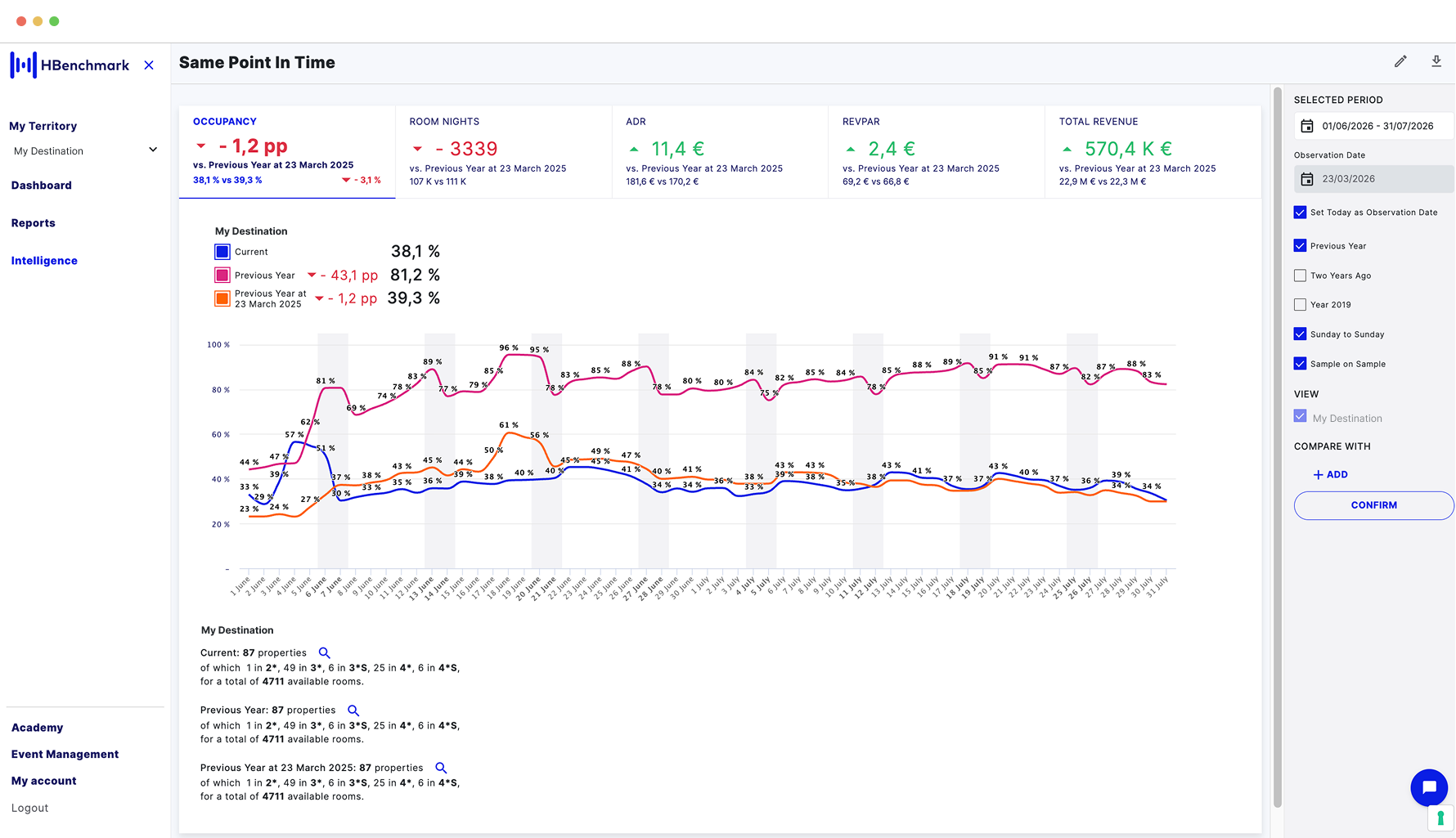1456x838 pixels.
Task: Open the chat support bubble
Action: click(x=1429, y=787)
